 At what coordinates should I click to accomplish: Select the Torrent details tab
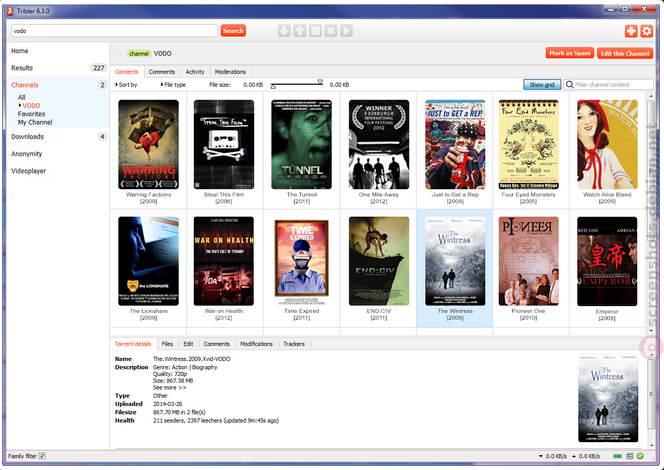tap(133, 344)
